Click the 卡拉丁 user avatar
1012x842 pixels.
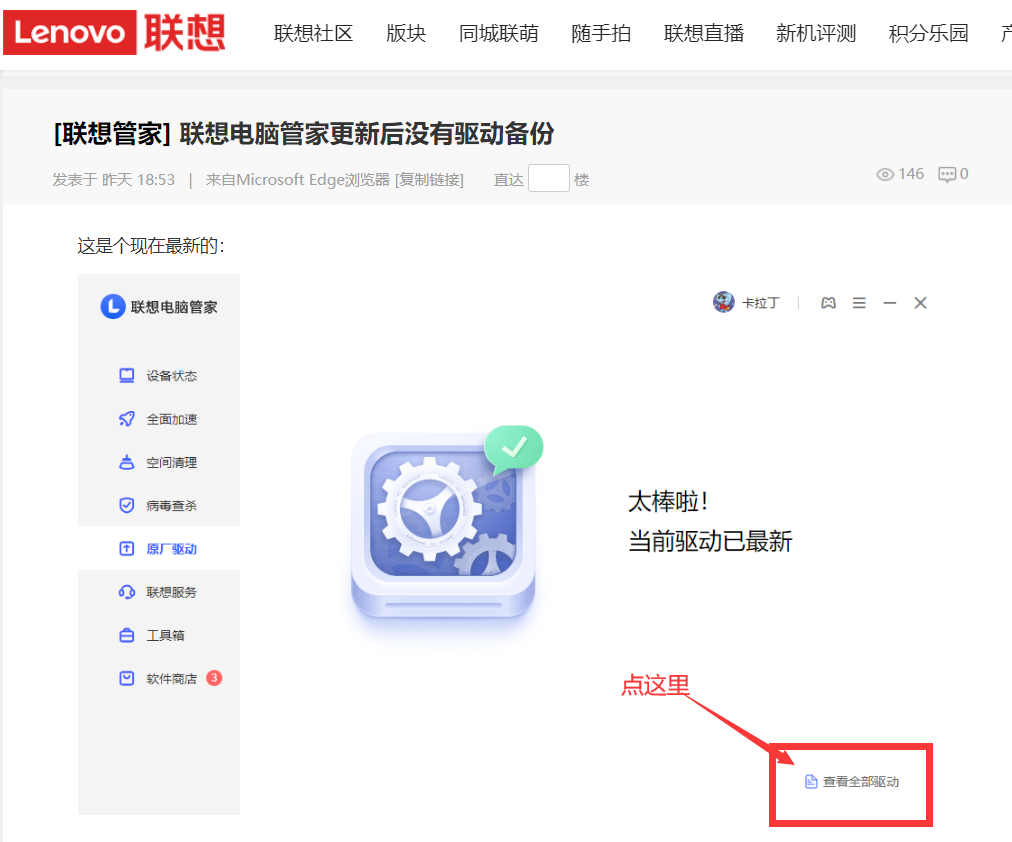coord(724,302)
